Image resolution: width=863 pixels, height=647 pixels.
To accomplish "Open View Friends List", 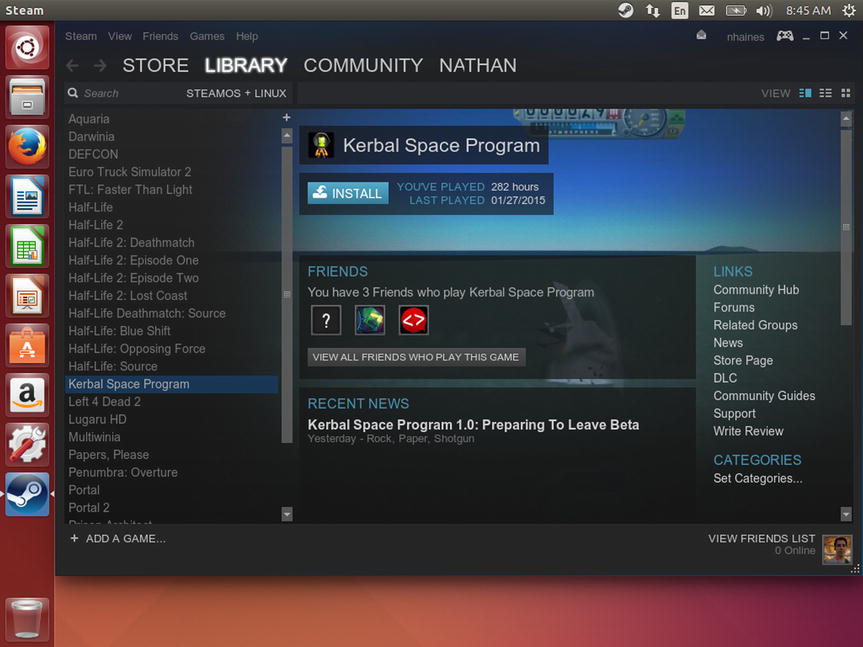I will tap(761, 539).
